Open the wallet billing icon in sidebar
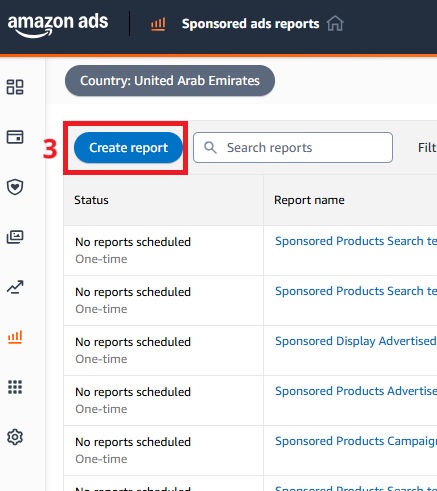 tap(15, 137)
